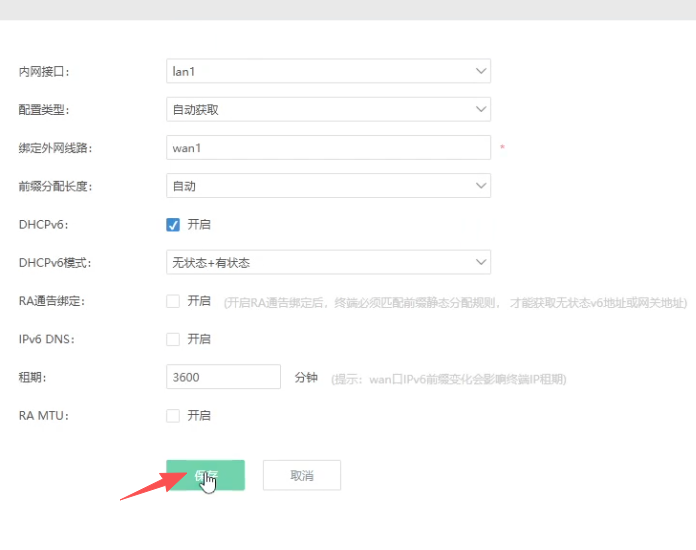This screenshot has width=696, height=550.
Task: Click the green 保存 button
Action: [205, 475]
